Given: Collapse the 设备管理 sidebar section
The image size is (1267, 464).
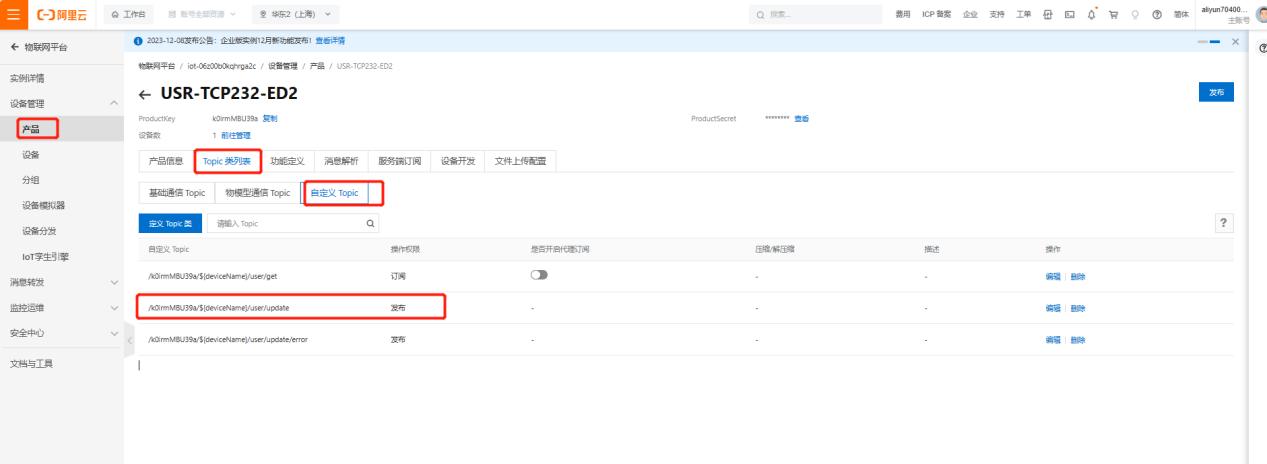Looking at the screenshot, I should click(x=114, y=104).
